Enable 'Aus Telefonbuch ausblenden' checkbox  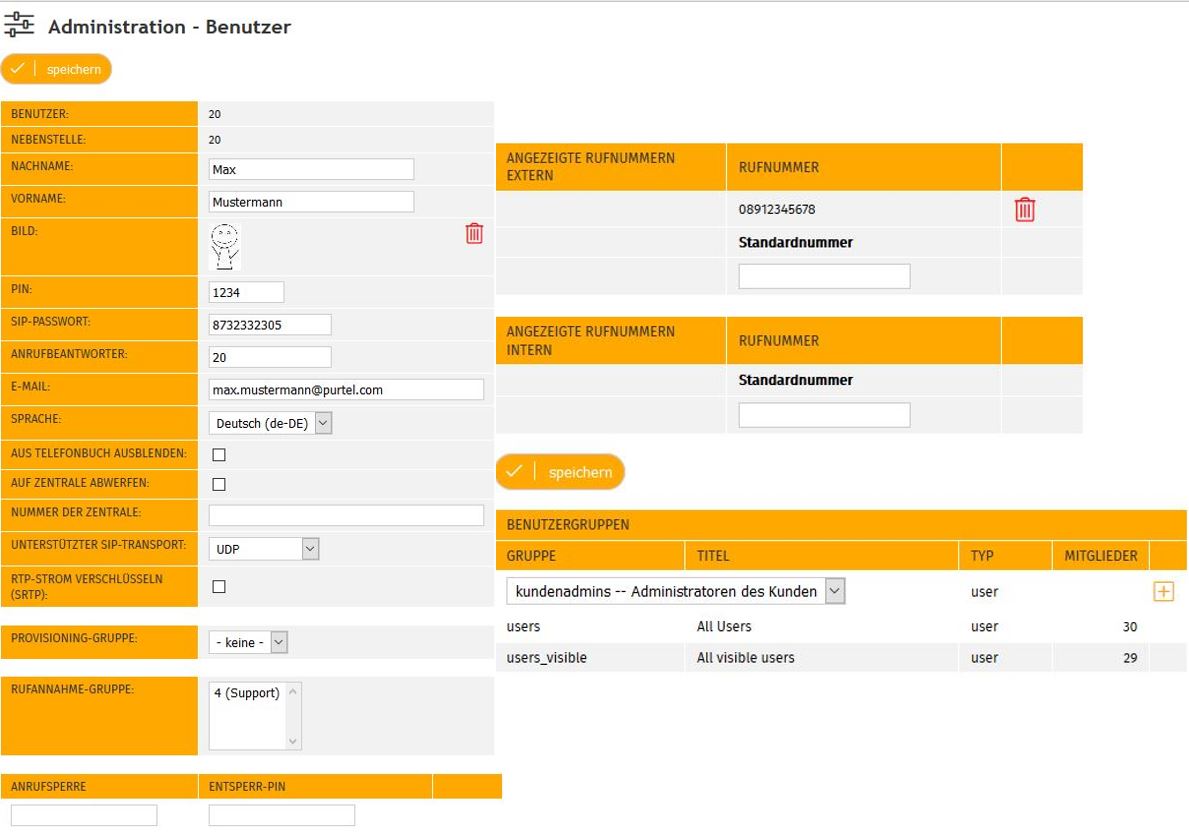click(x=219, y=454)
